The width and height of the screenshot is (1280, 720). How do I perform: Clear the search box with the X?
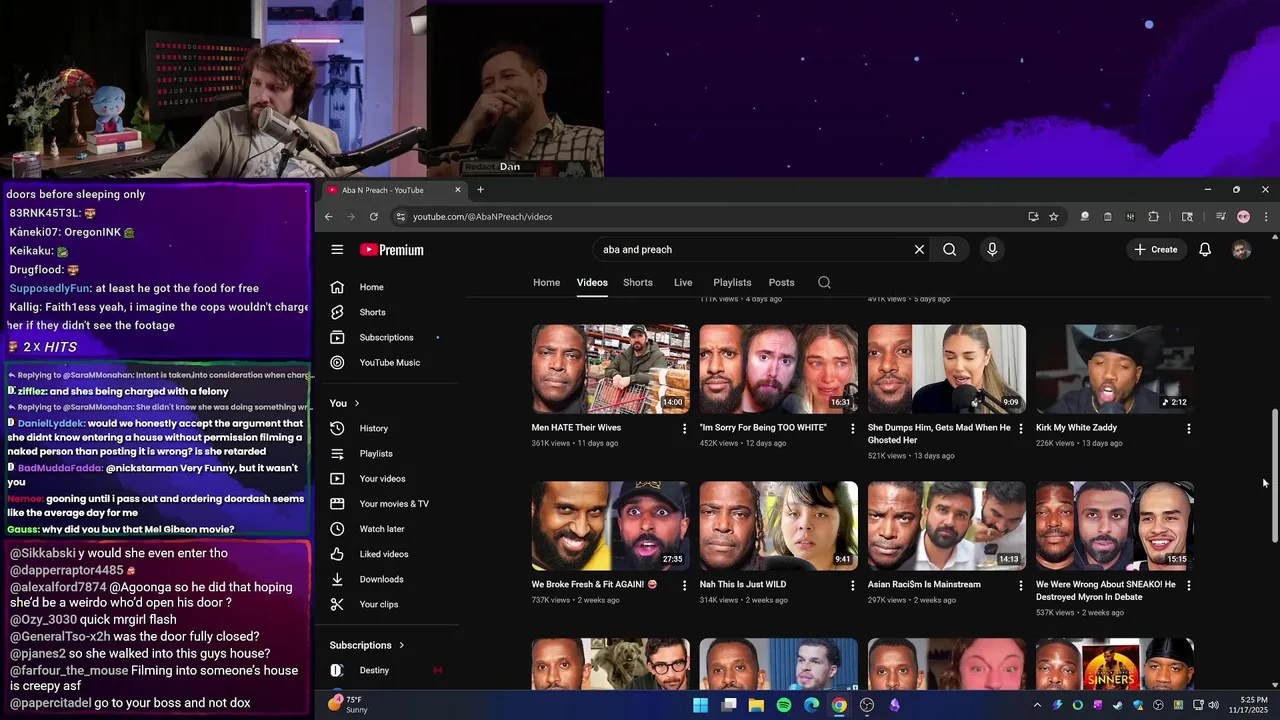[919, 250]
